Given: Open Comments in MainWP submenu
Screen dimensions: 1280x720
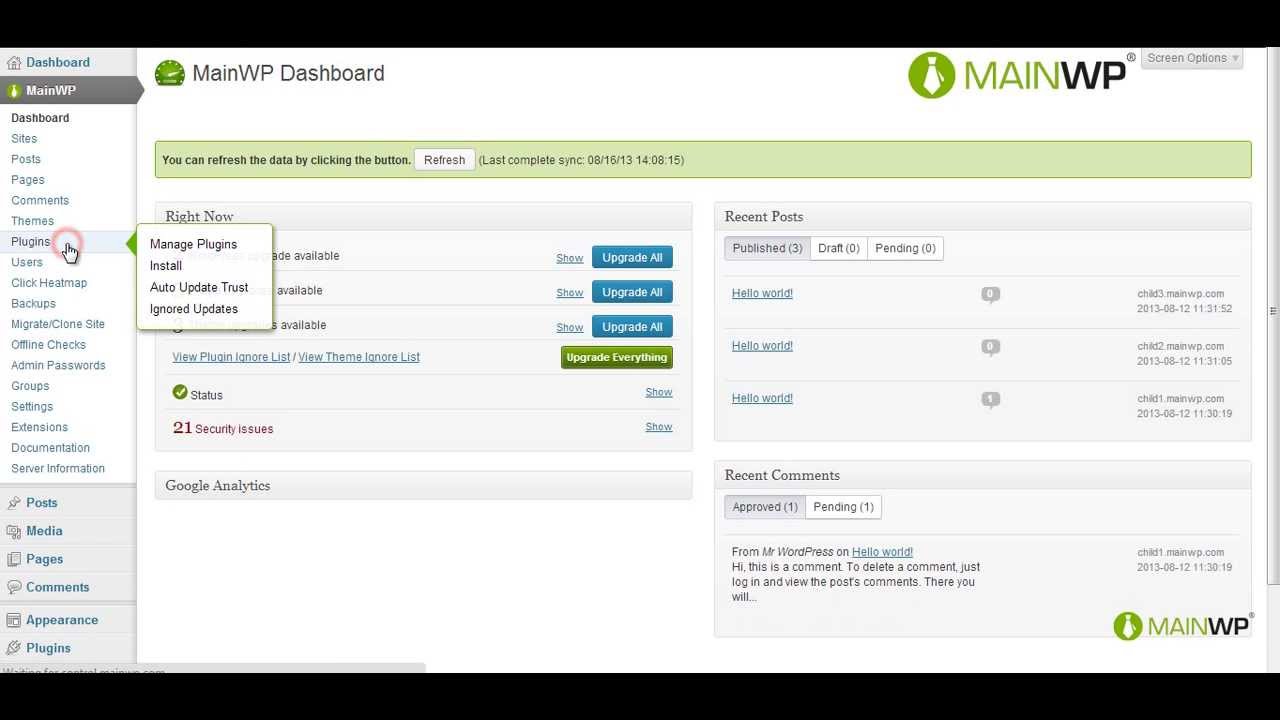Looking at the screenshot, I should pos(40,201).
